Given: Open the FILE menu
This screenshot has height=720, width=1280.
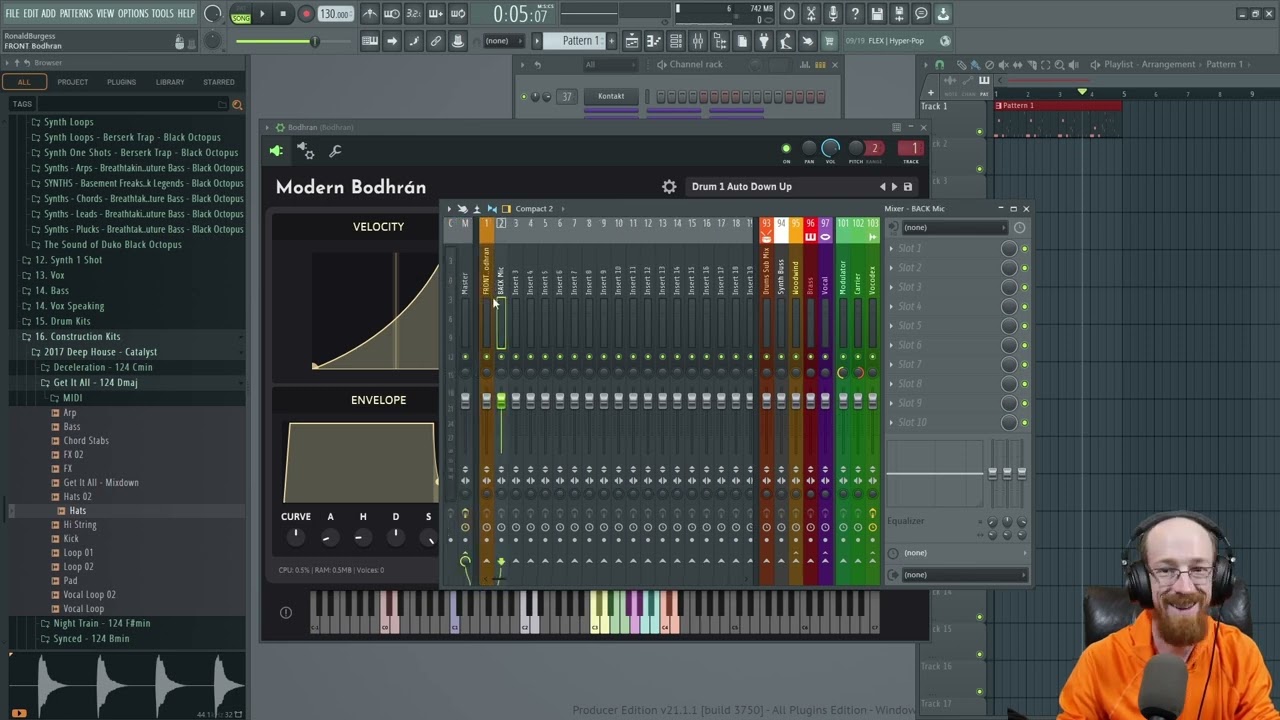Looking at the screenshot, I should coord(12,13).
